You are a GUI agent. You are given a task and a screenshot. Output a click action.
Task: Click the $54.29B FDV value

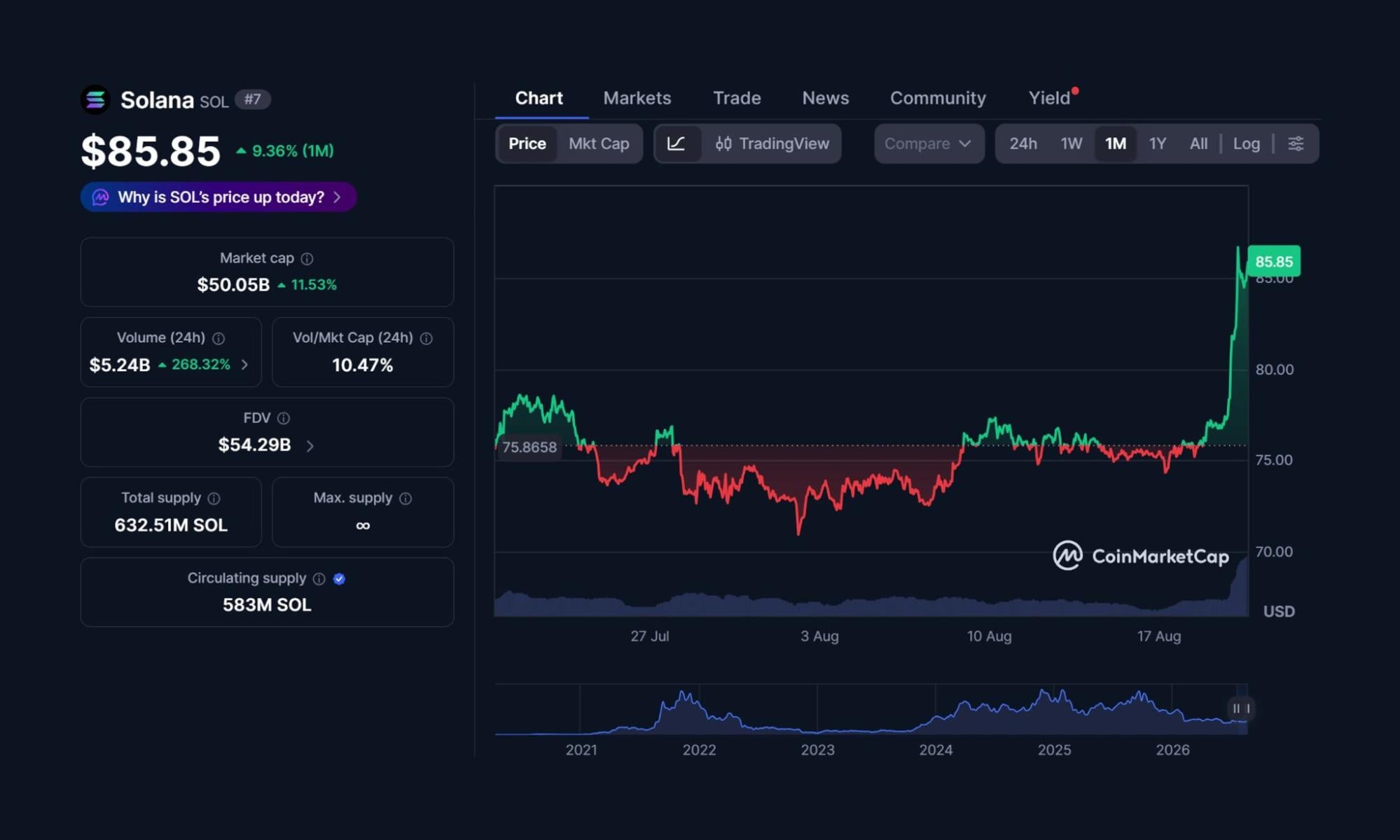tap(254, 445)
